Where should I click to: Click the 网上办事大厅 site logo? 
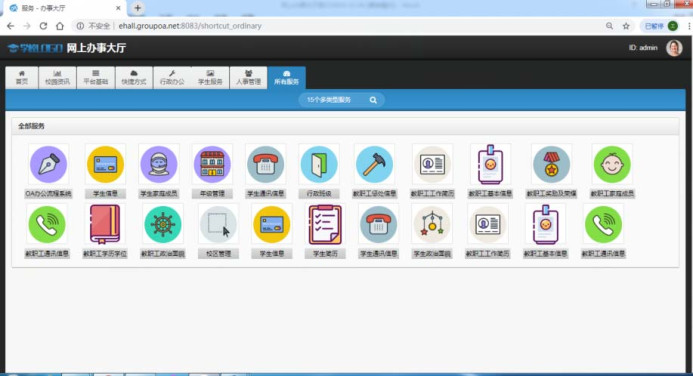coord(67,48)
